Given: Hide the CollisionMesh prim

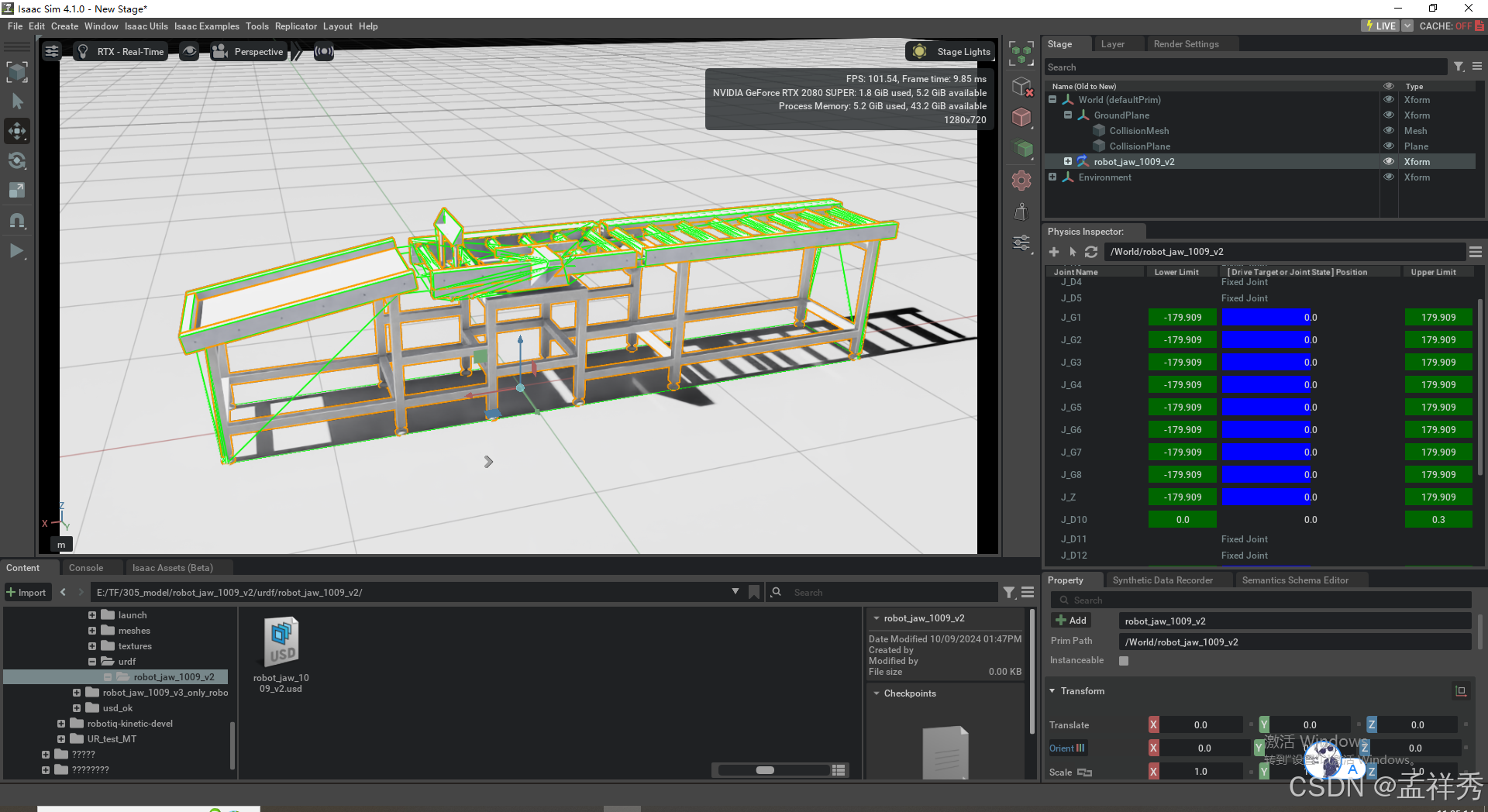Looking at the screenshot, I should [x=1389, y=130].
